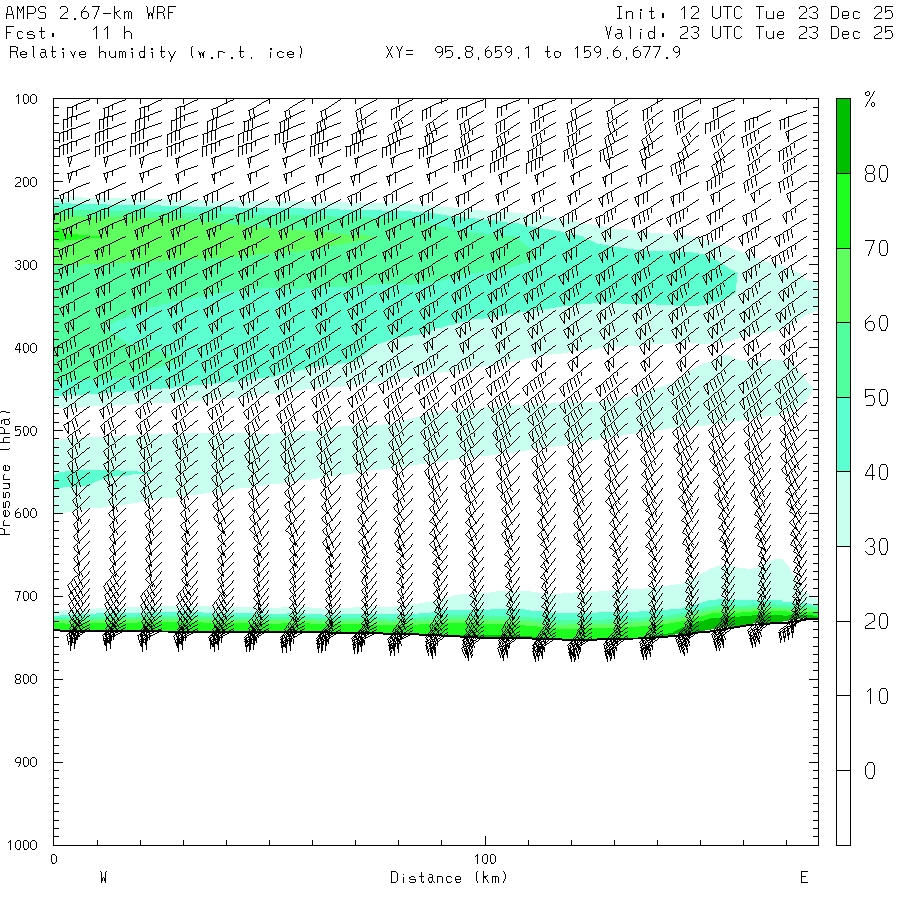This screenshot has height=900, width=900.
Task: Click the colorbar label '60'
Action: click(x=876, y=323)
